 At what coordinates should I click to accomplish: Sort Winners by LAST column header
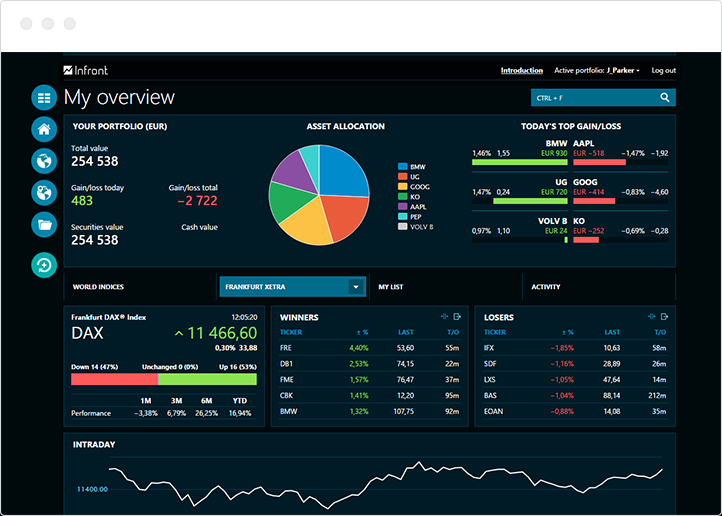[406, 332]
